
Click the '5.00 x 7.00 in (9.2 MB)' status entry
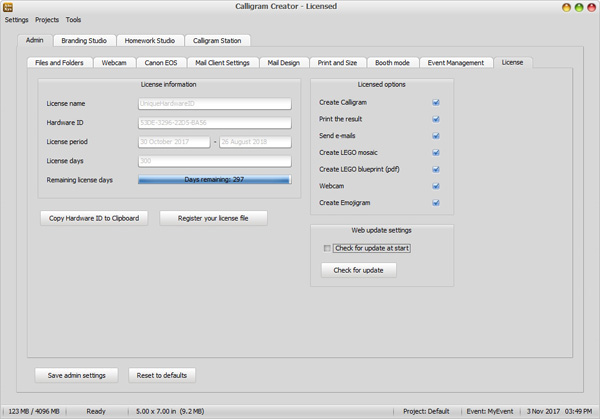point(170,411)
